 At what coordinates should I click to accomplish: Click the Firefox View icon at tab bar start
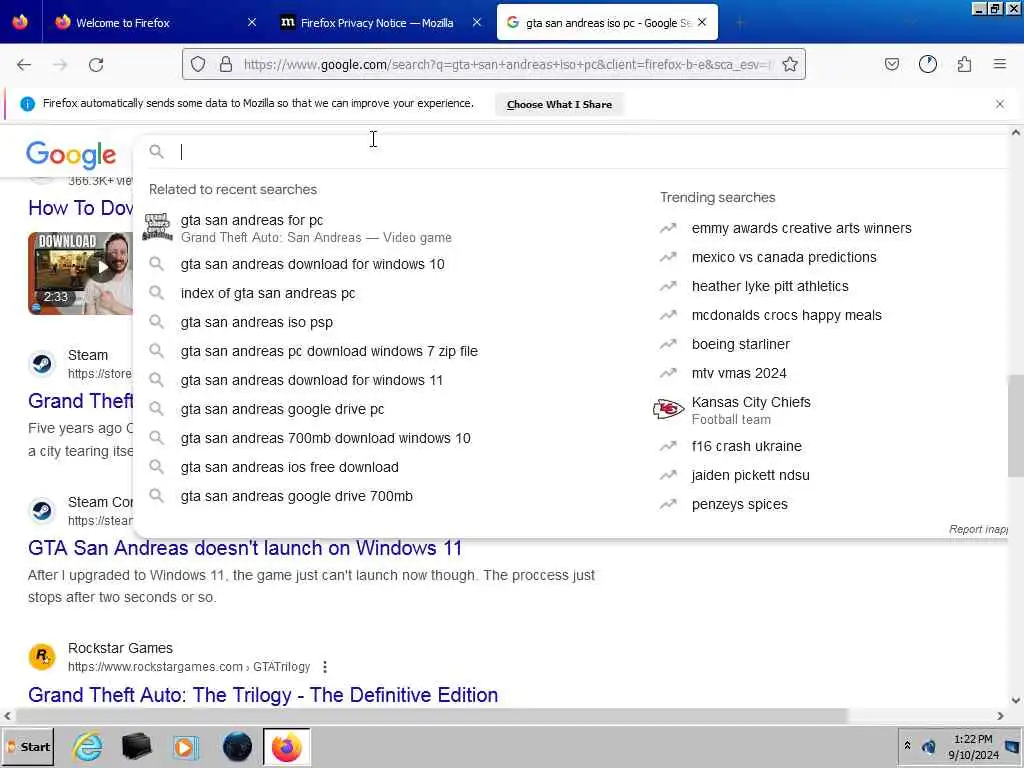(x=20, y=22)
